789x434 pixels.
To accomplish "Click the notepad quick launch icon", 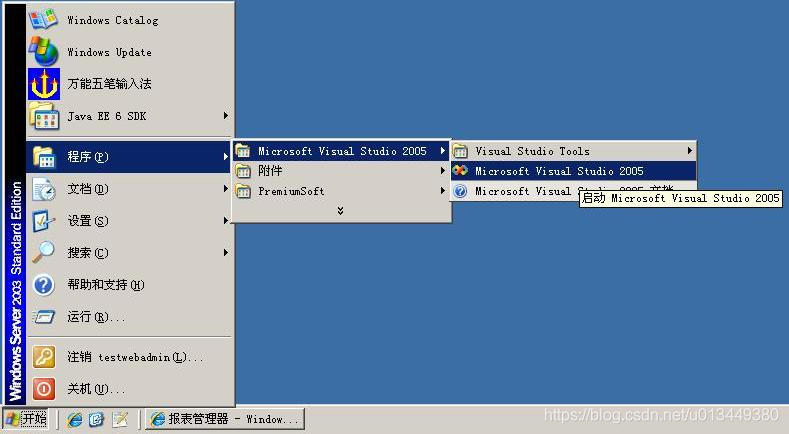I will point(120,419).
